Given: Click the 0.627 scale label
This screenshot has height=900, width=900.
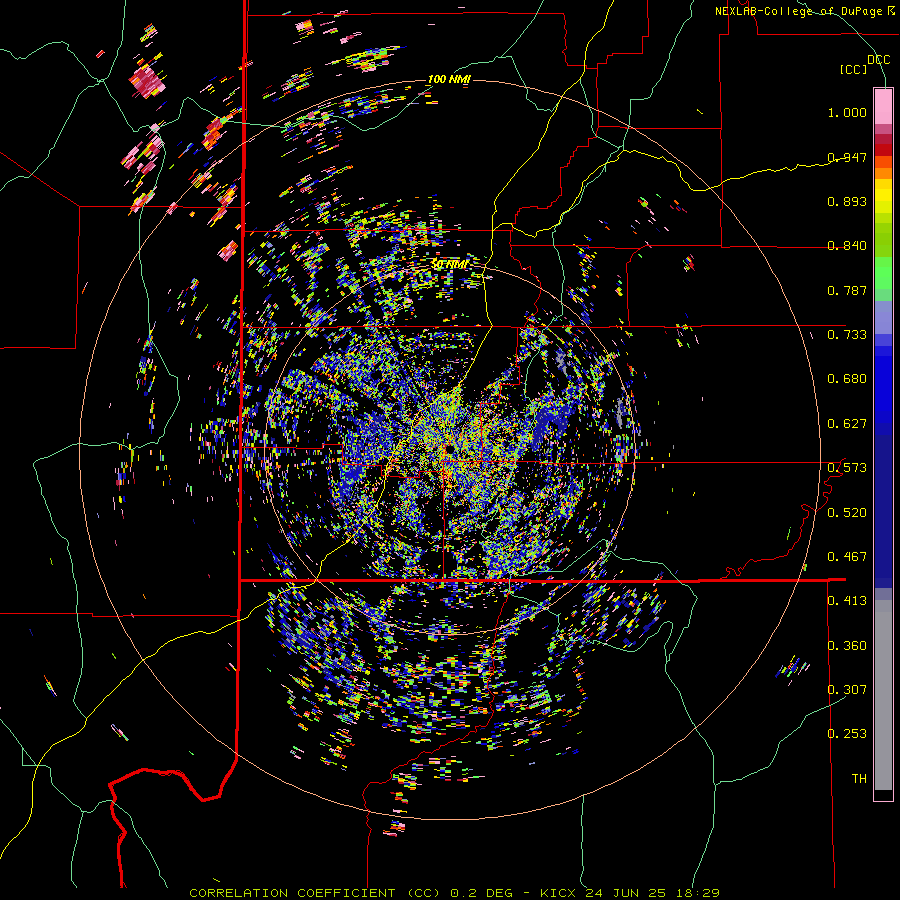Looking at the screenshot, I should [847, 423].
